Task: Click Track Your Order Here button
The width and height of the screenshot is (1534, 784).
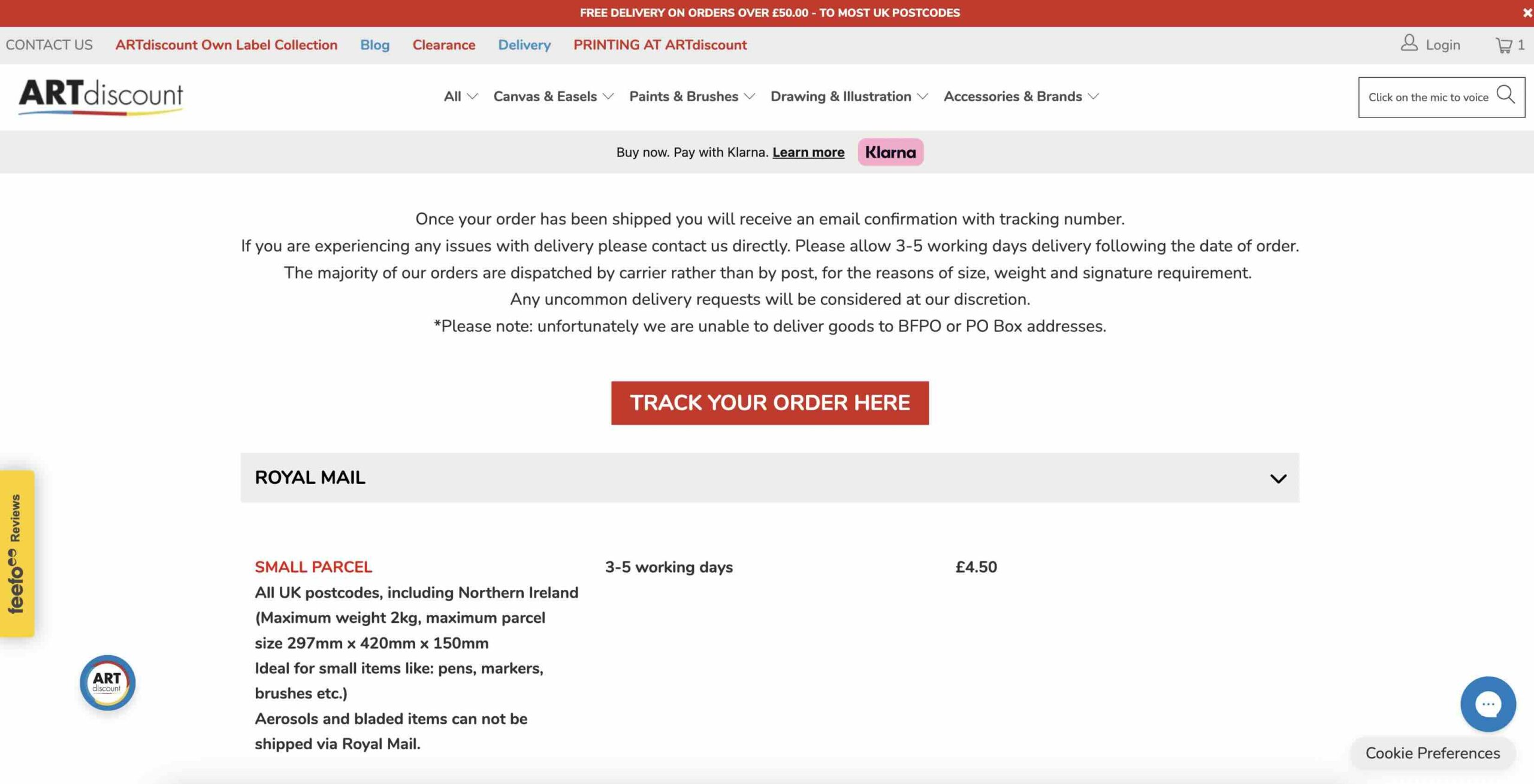Action: [x=769, y=402]
